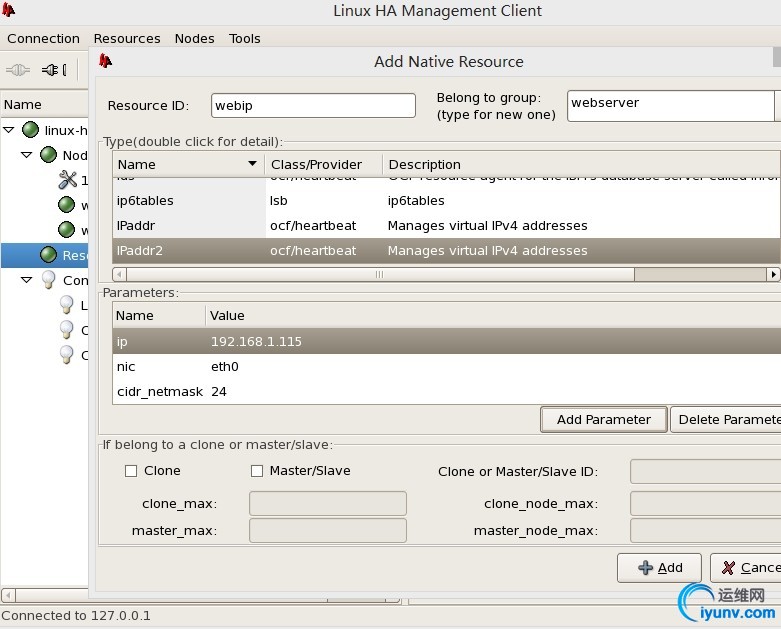Screen dimensions: 781x629
Task: Select the highlighted Resources green circle icon
Action: [x=48, y=254]
